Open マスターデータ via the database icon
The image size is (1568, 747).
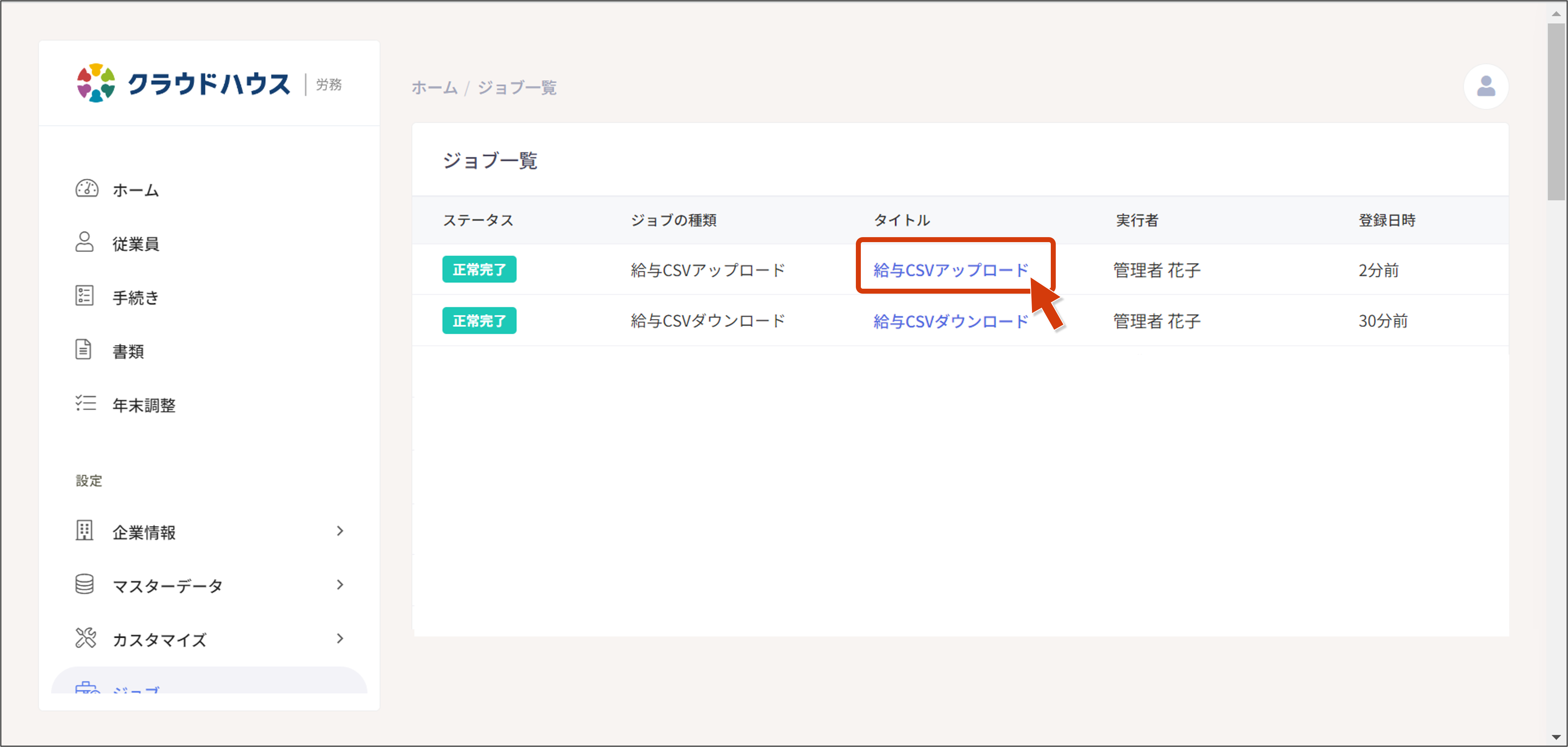tap(85, 585)
